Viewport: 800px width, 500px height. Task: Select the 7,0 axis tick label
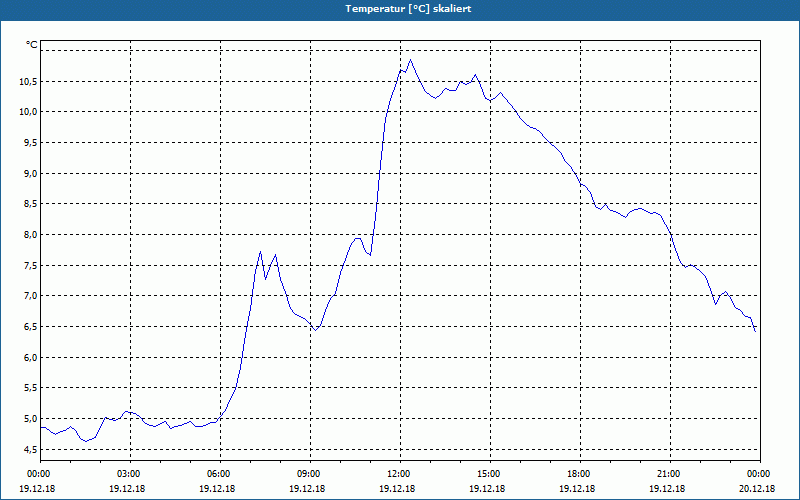pyautogui.click(x=31, y=296)
